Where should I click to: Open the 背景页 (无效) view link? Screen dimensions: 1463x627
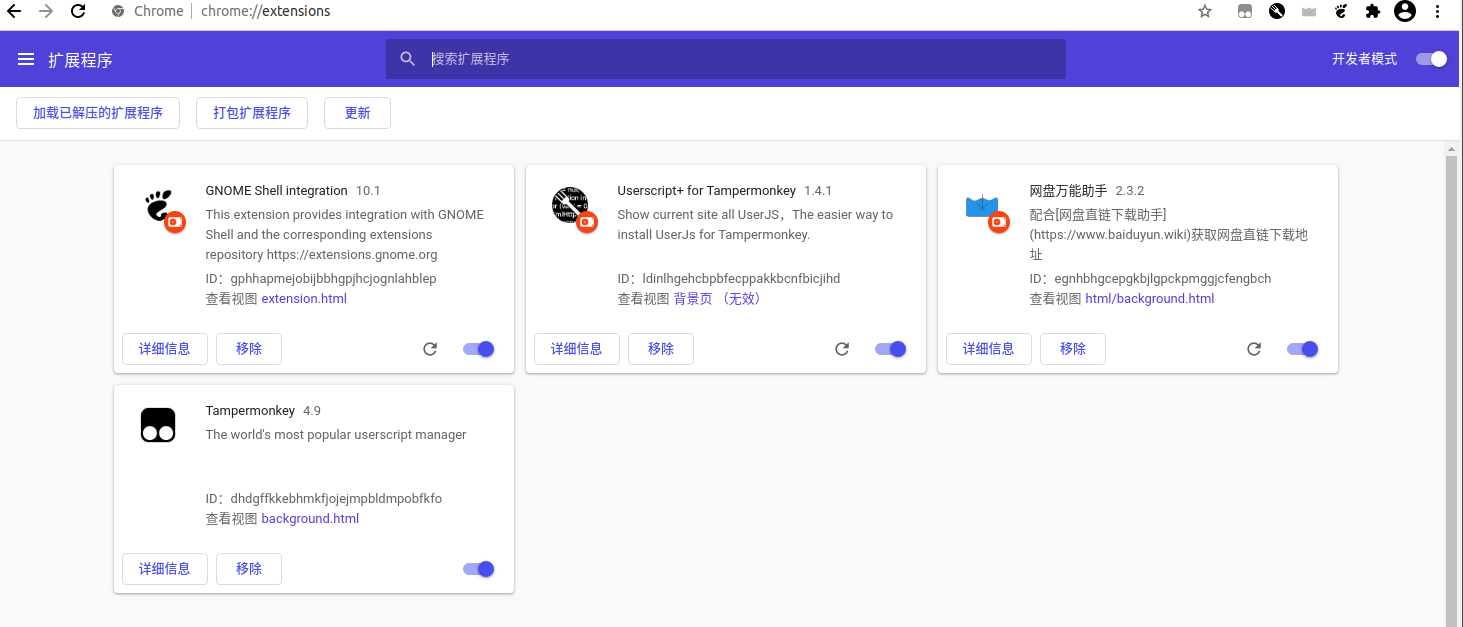click(x=717, y=299)
